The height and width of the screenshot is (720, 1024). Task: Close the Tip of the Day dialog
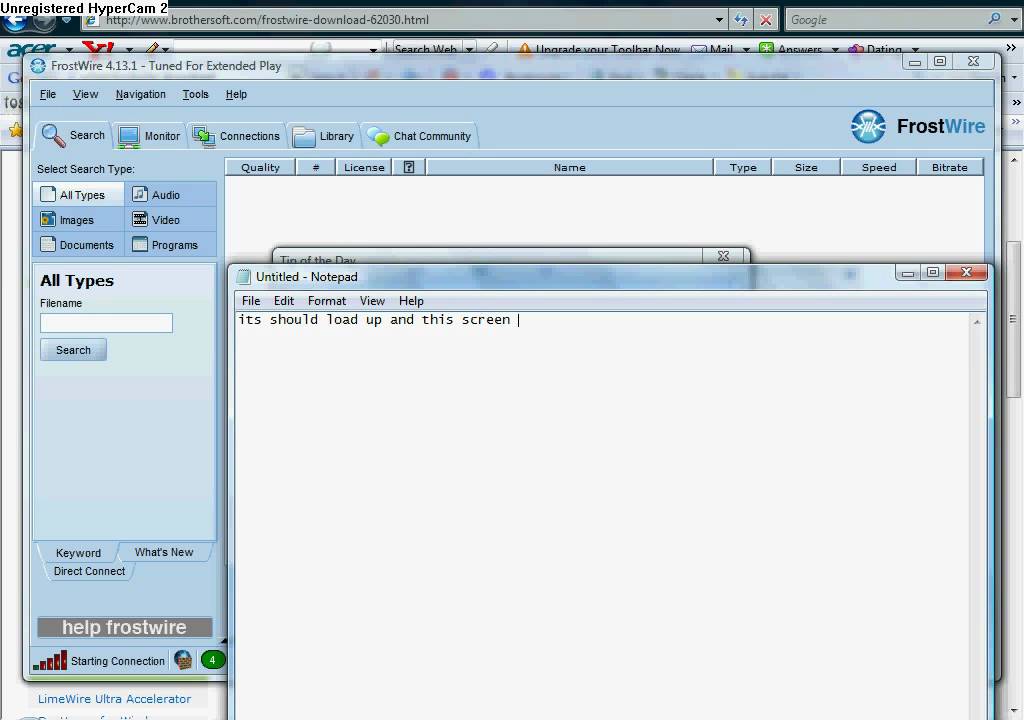(724, 256)
